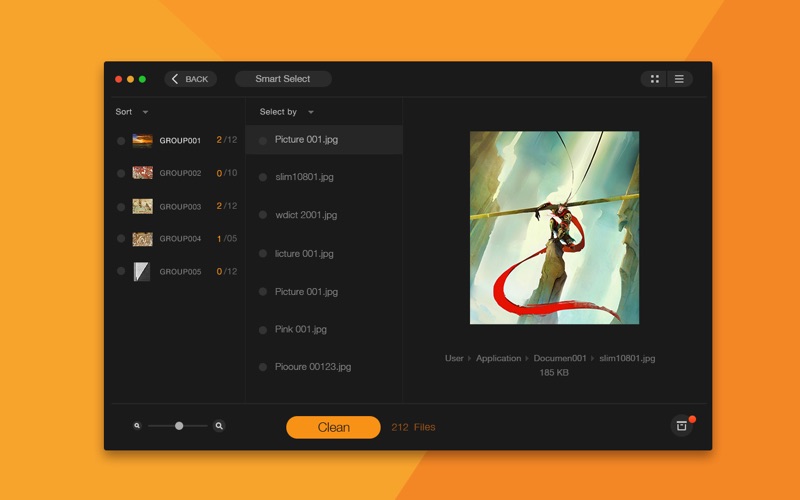This screenshot has height=500, width=800.
Task: Select circle beside licture 001.jpg
Action: click(x=263, y=254)
